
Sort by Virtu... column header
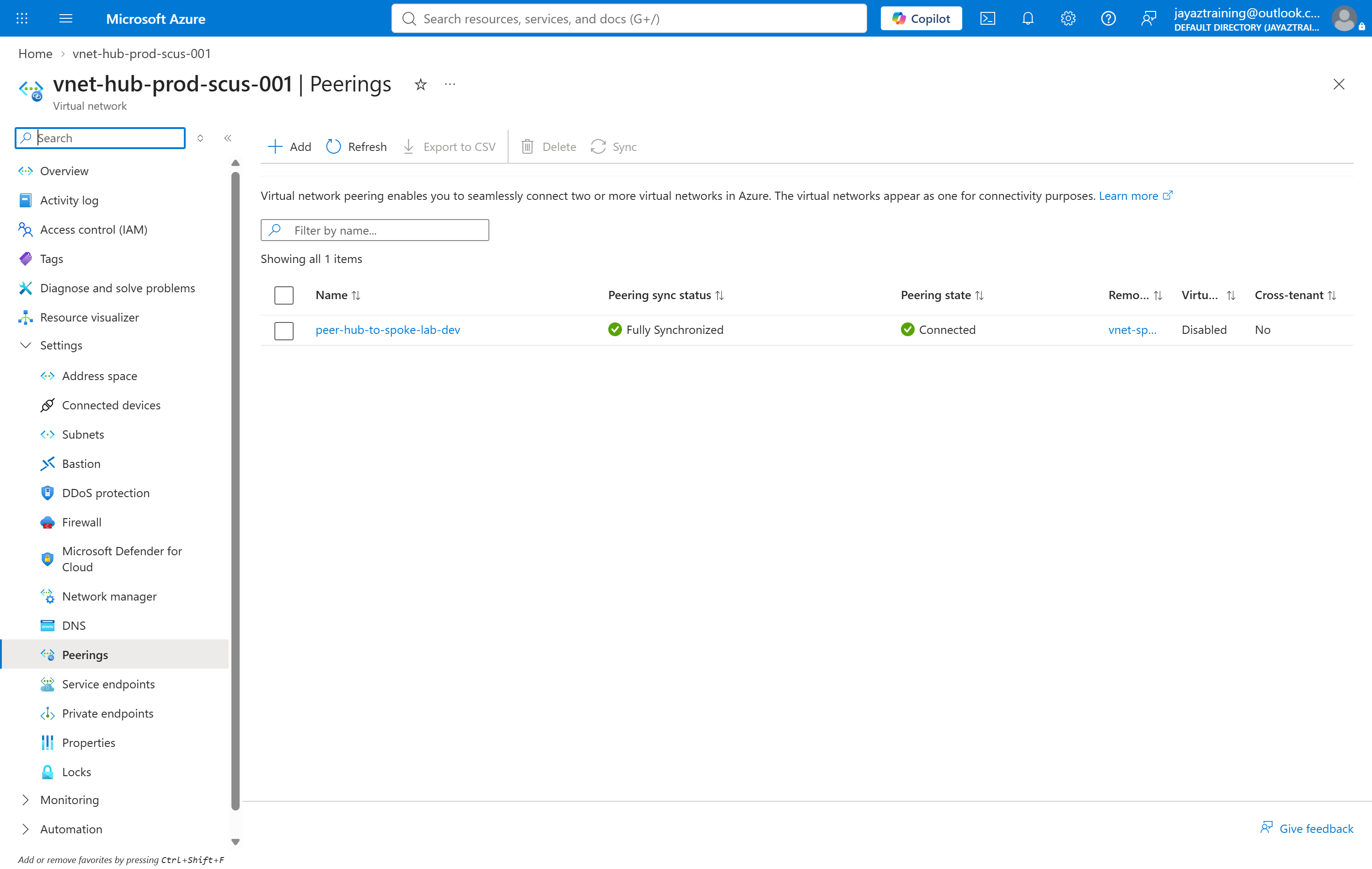pos(1208,295)
